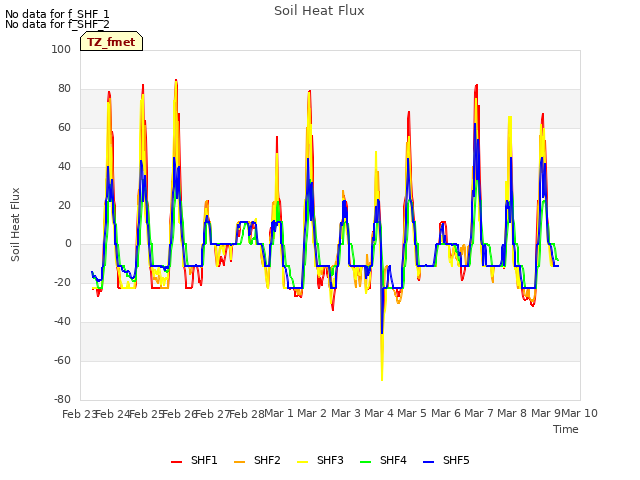Click the 80 y-axis tick label
The width and height of the screenshot is (640, 480).
click(64, 89)
